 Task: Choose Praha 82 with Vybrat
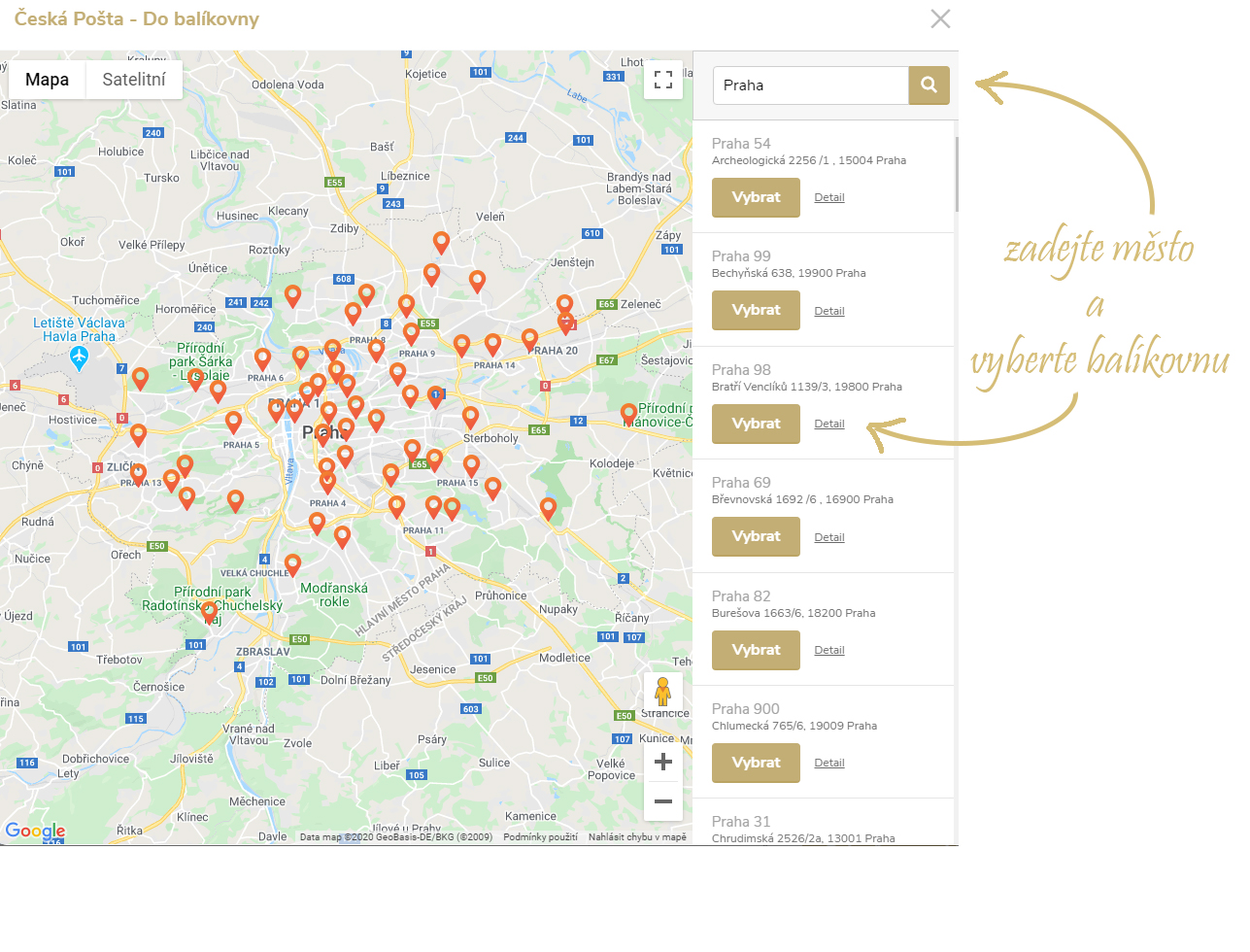click(x=756, y=650)
